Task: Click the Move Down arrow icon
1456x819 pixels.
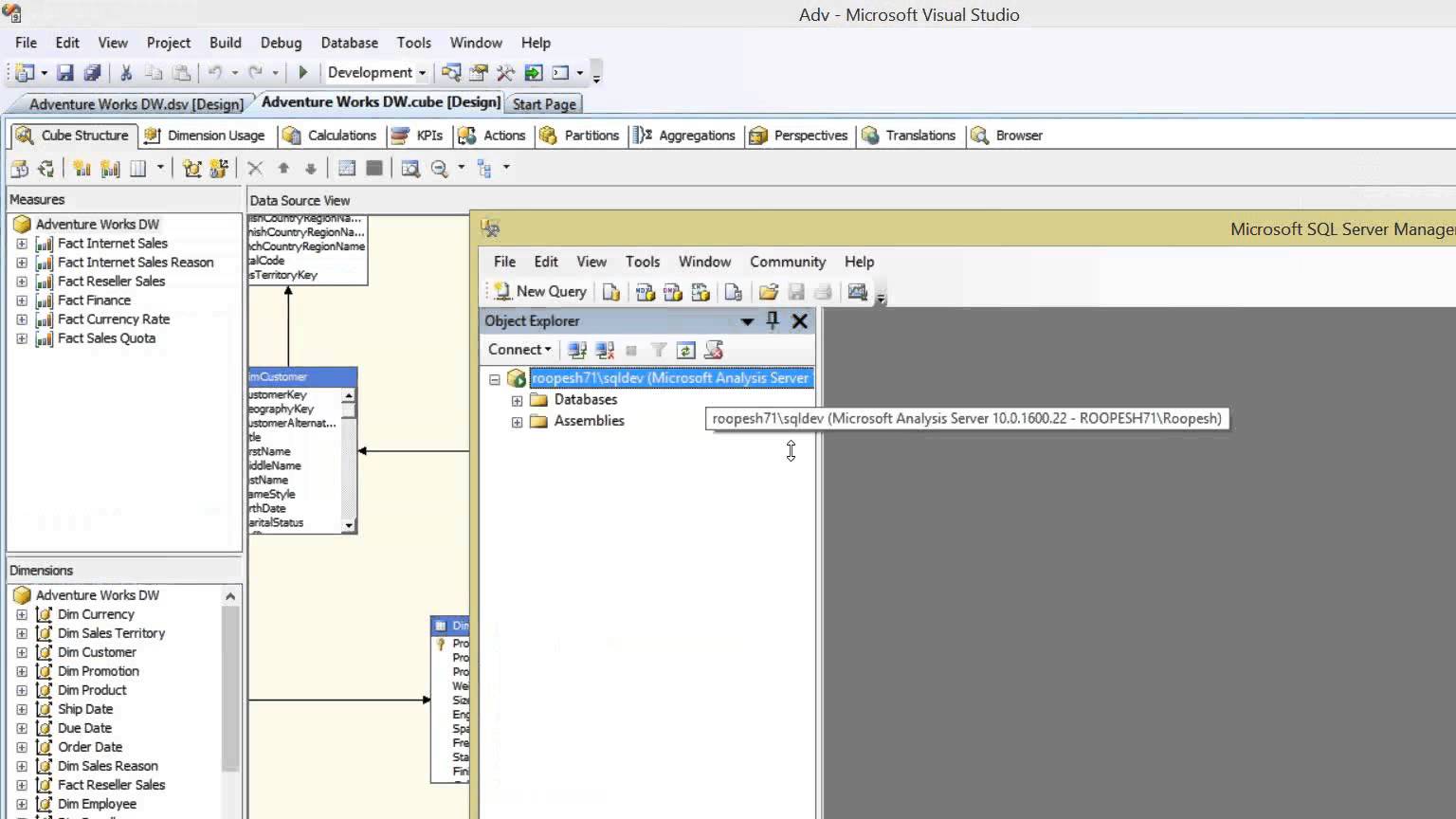Action: (x=310, y=168)
